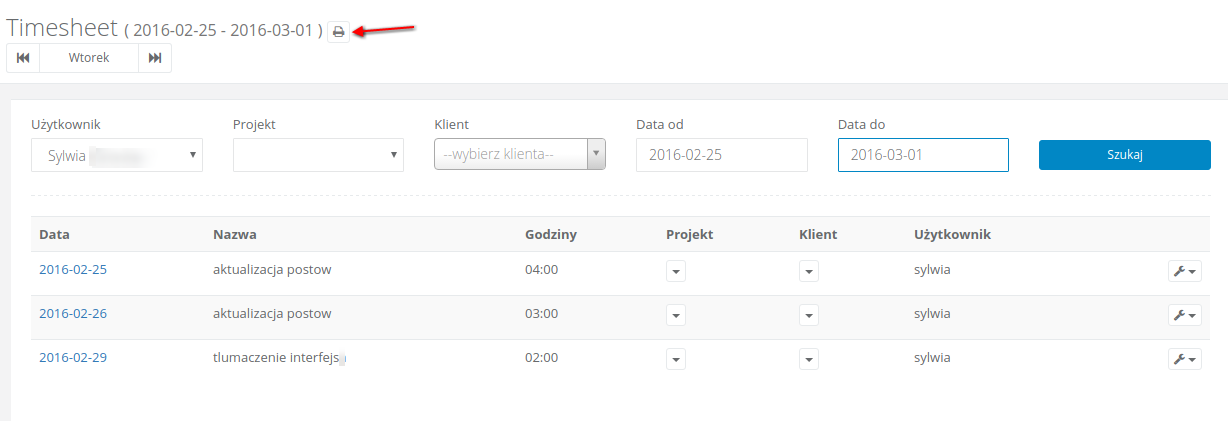Open wrench actions menu for 2016-02-29 row
Viewport: 1228px width, 421px height.
click(1185, 359)
